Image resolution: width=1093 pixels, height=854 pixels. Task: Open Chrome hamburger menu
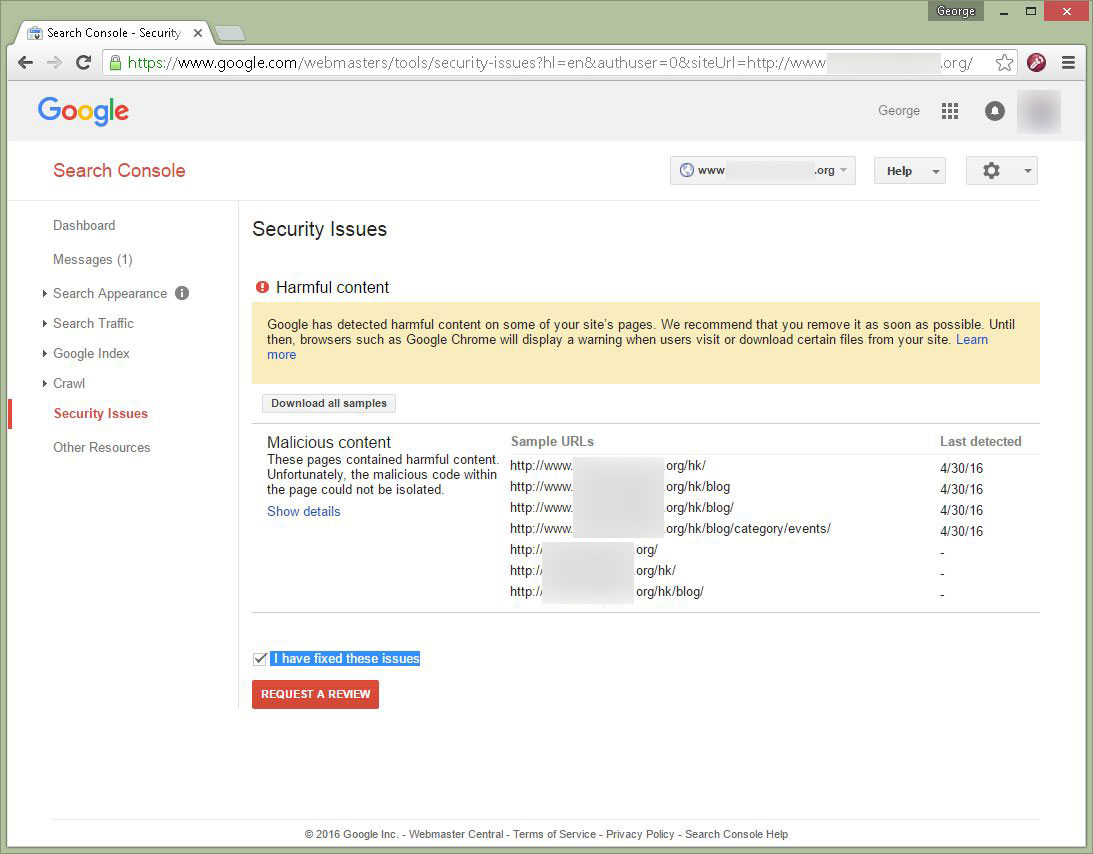pos(1068,63)
